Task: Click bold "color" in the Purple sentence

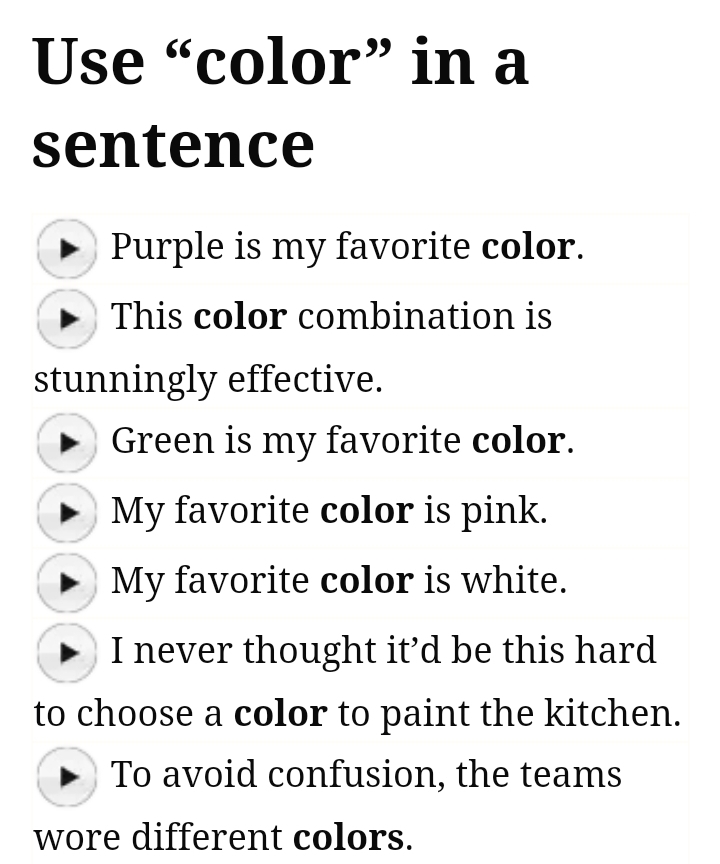Action: pyautogui.click(x=527, y=247)
